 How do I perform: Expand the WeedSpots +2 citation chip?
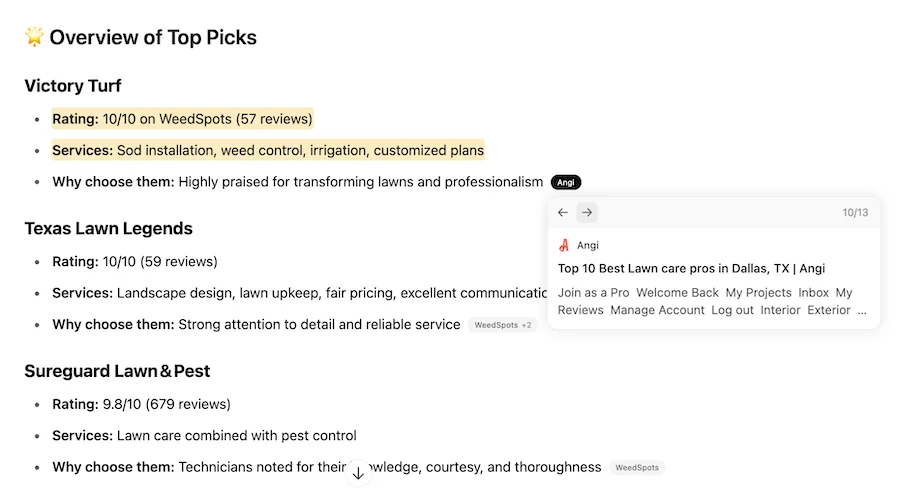[x=502, y=325]
